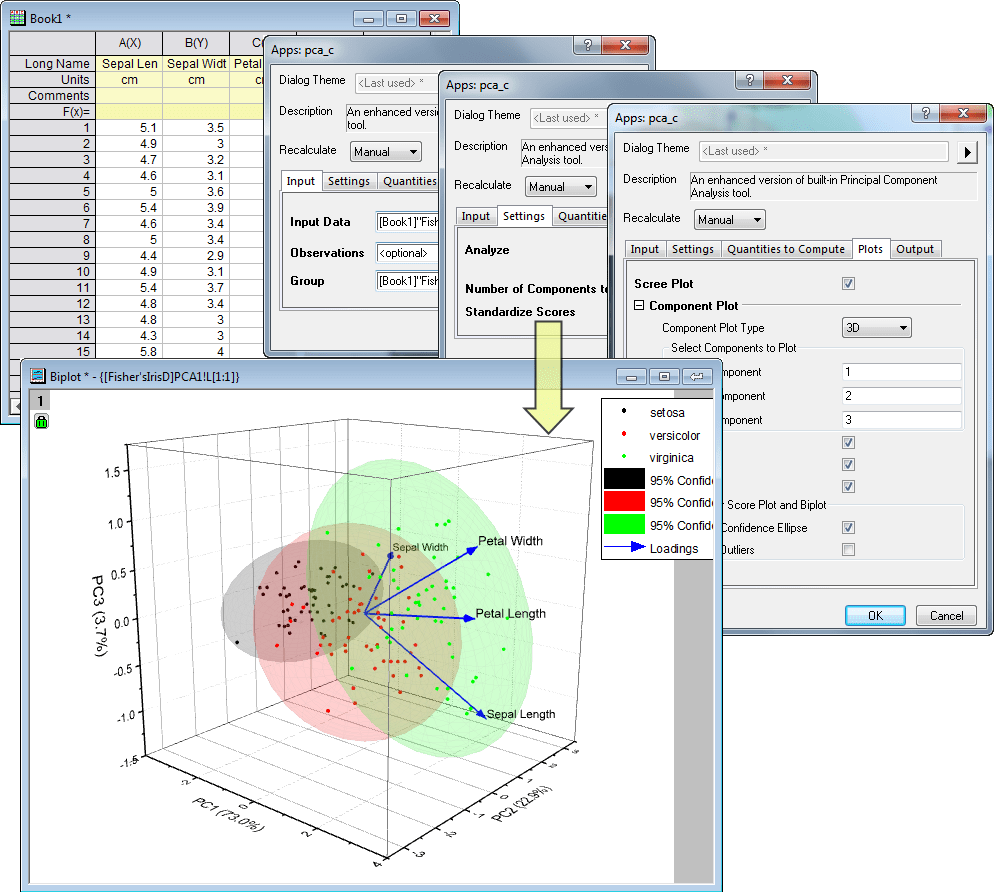Viewport: 995px width, 892px height.
Task: Toggle the Confidence Ellipse checkbox
Action: (848, 527)
